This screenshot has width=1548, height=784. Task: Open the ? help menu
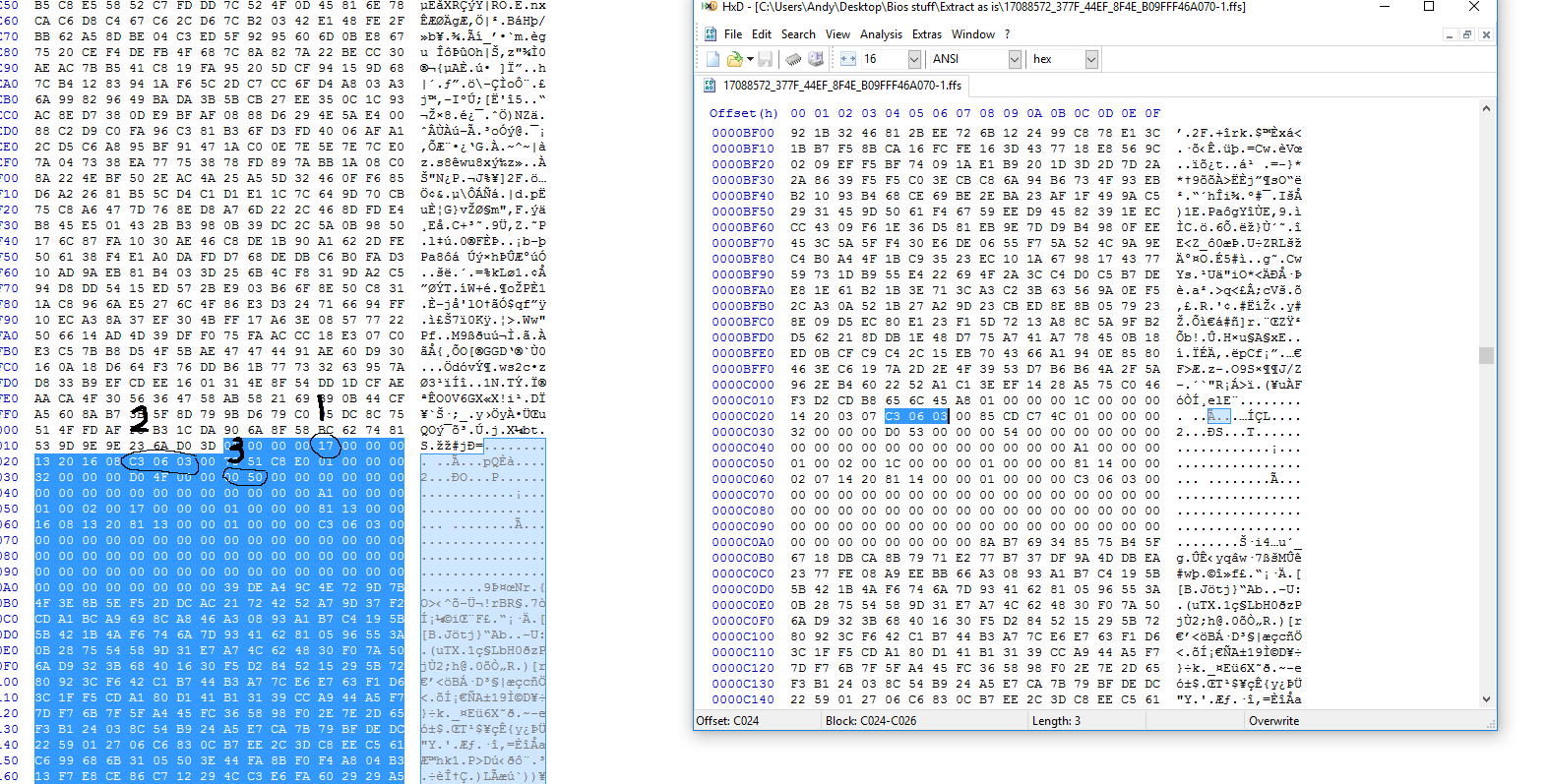1007,34
